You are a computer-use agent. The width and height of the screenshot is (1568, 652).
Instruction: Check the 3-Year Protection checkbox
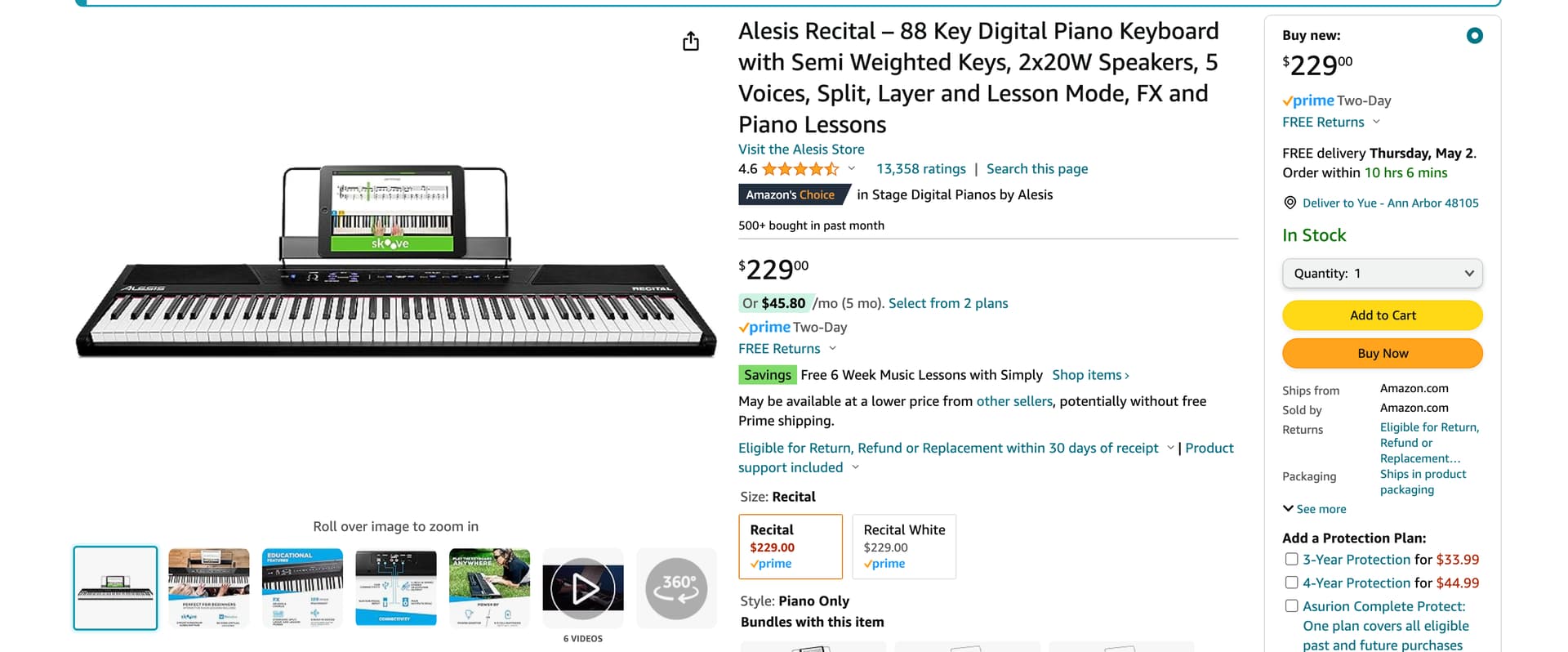1291,560
